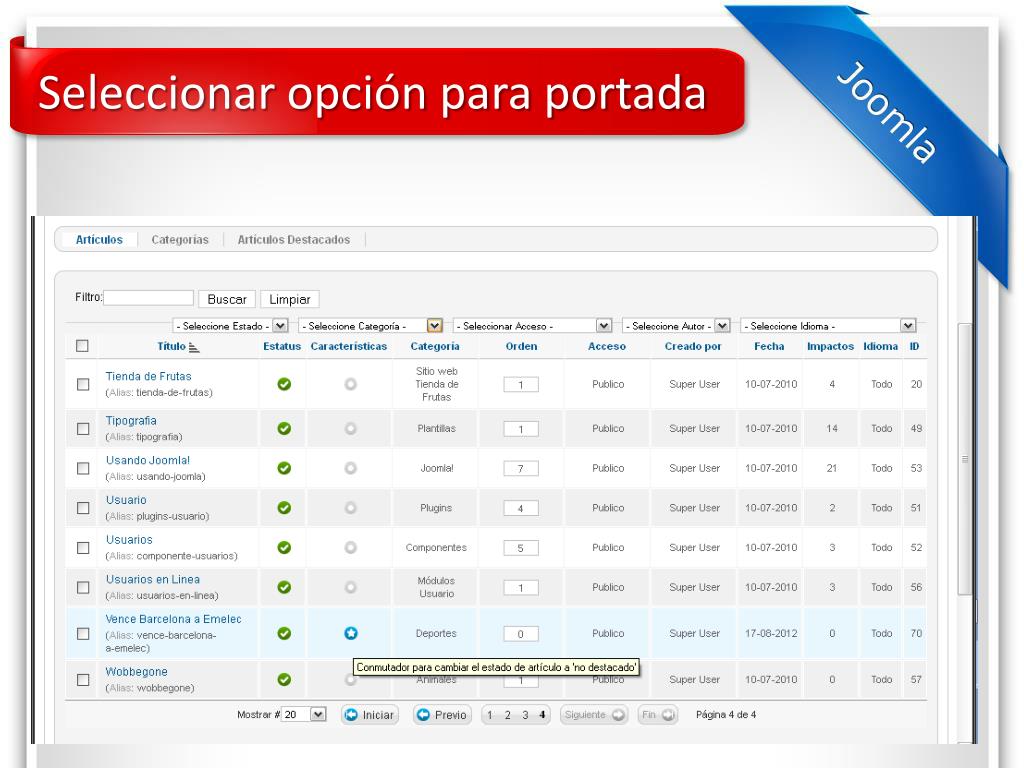The width and height of the screenshot is (1024, 768).
Task: Sort by the ID column header
Action: [914, 346]
